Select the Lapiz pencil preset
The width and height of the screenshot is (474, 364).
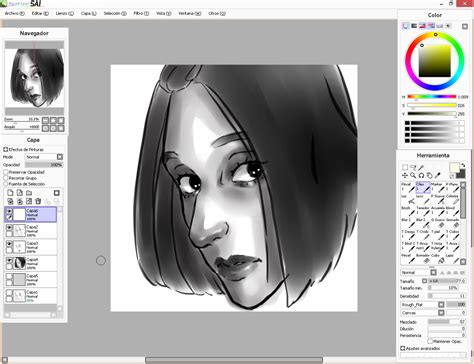[452, 259]
